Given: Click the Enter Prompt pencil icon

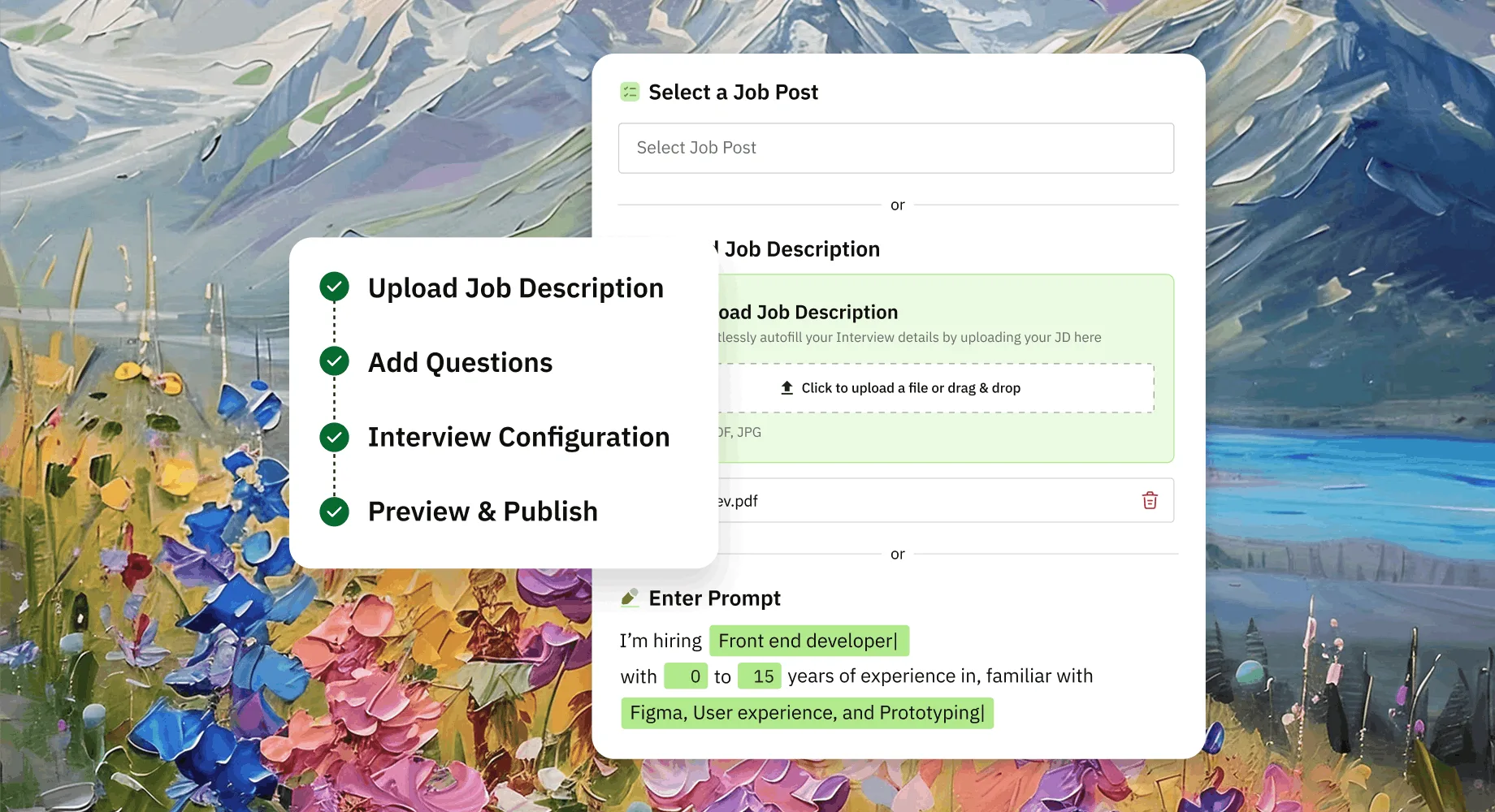Looking at the screenshot, I should [630, 598].
